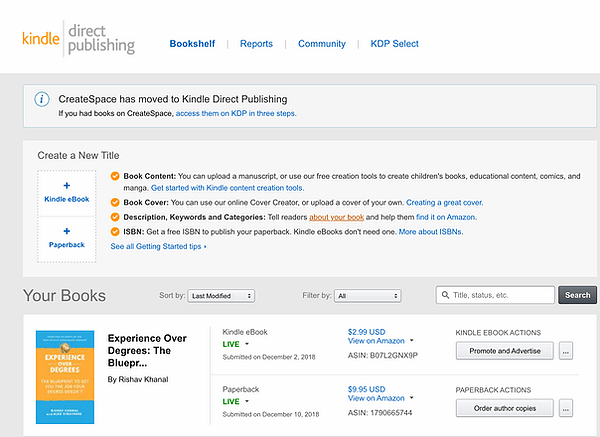Open 'access them on KDP in three steps' link
The height and width of the screenshot is (437, 600).
(x=236, y=113)
